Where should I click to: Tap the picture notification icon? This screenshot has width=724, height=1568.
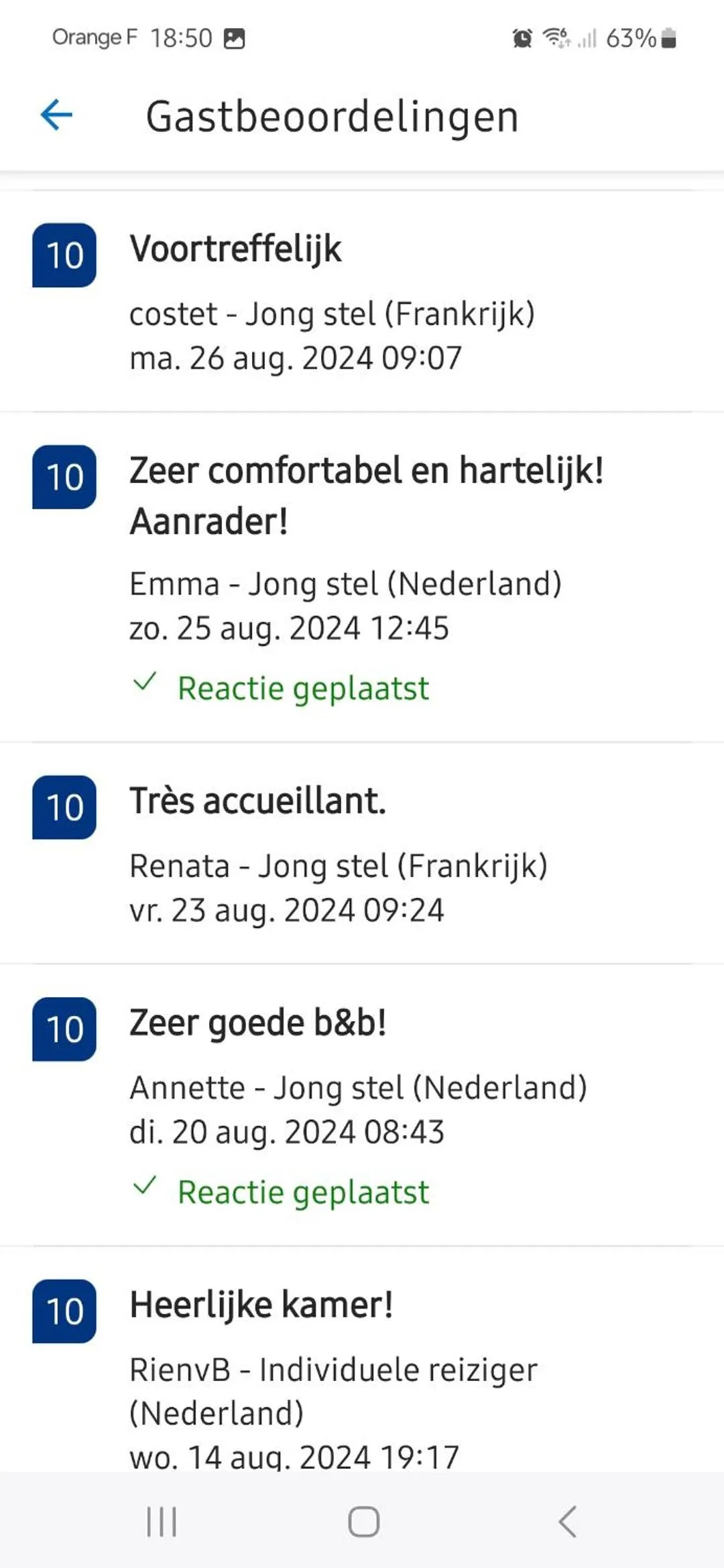click(x=234, y=39)
